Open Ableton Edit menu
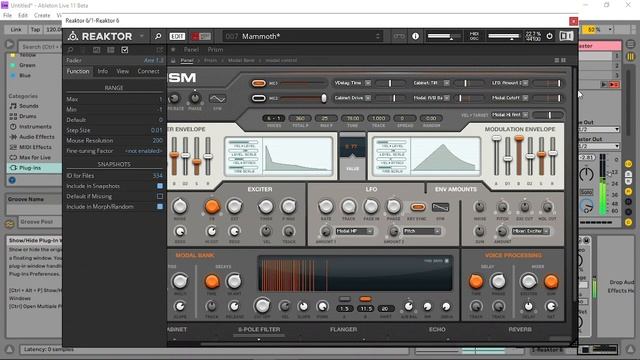This screenshot has height=360, width=640. [x=23, y=15]
